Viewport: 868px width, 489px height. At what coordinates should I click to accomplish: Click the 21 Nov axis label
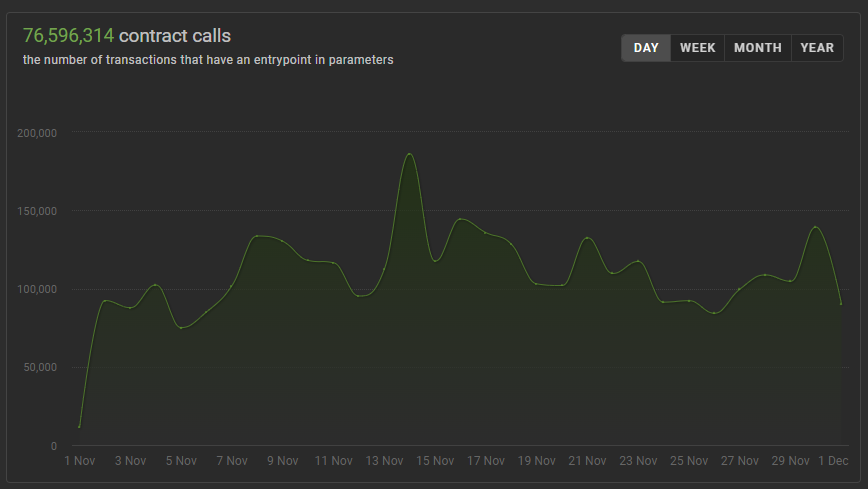tap(587, 461)
